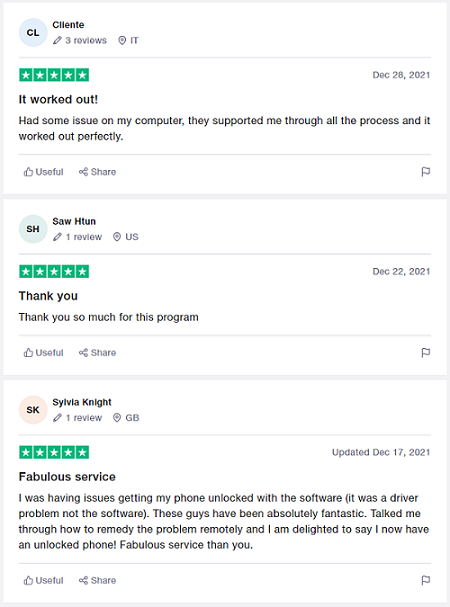
Task: Click the CL avatar for Cliente
Action: pyautogui.click(x=33, y=33)
